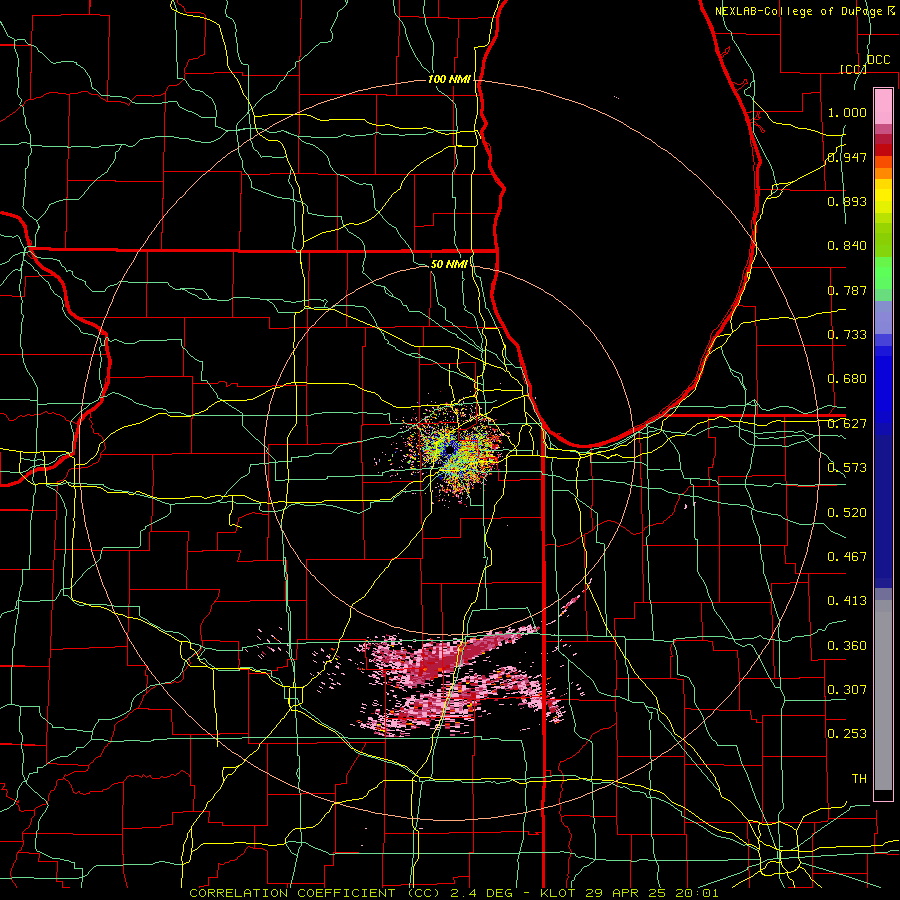Pick the light pink top color bar segment
Screen dimensions: 900x900
point(883,106)
